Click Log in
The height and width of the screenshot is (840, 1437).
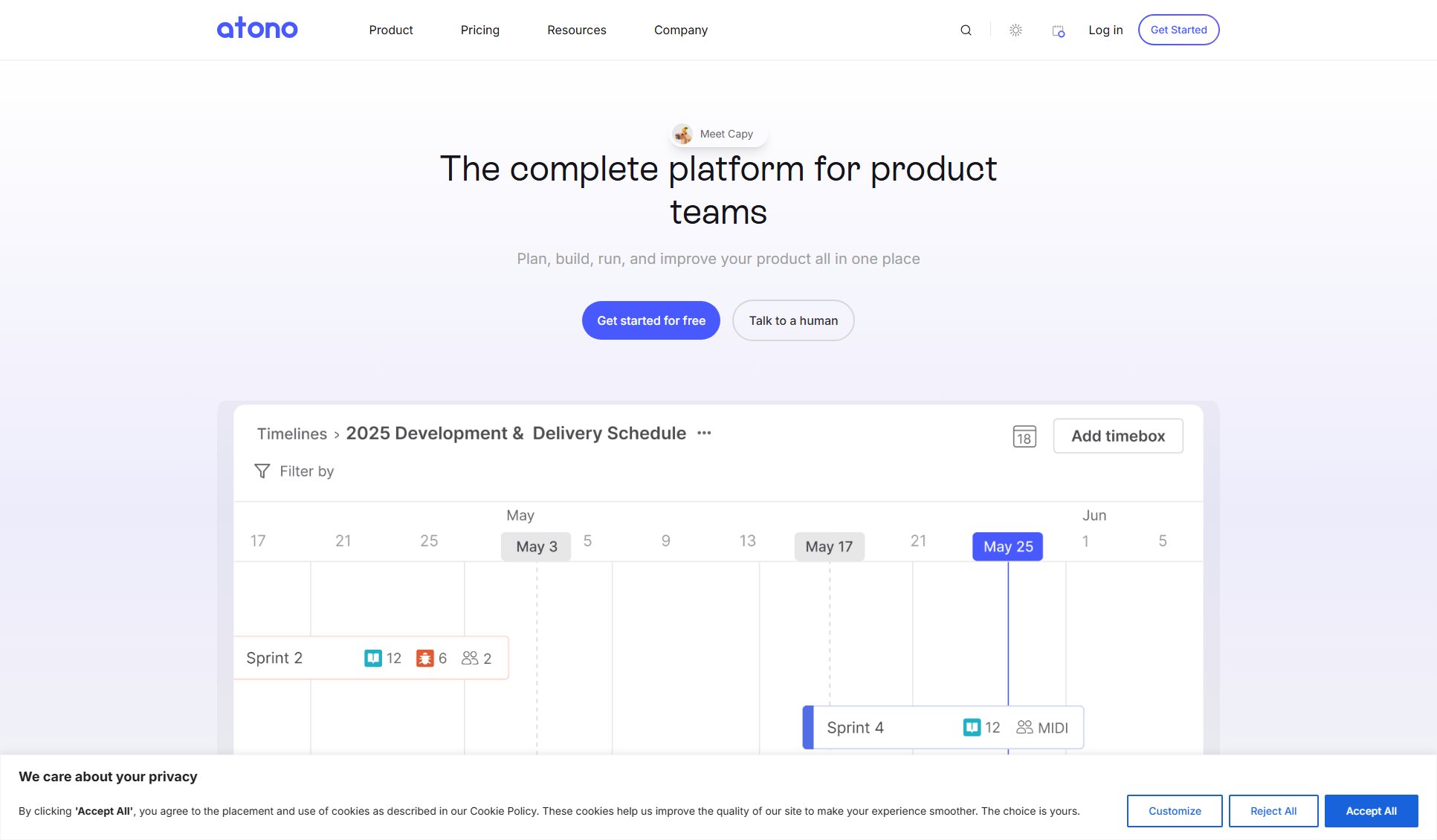click(x=1105, y=30)
